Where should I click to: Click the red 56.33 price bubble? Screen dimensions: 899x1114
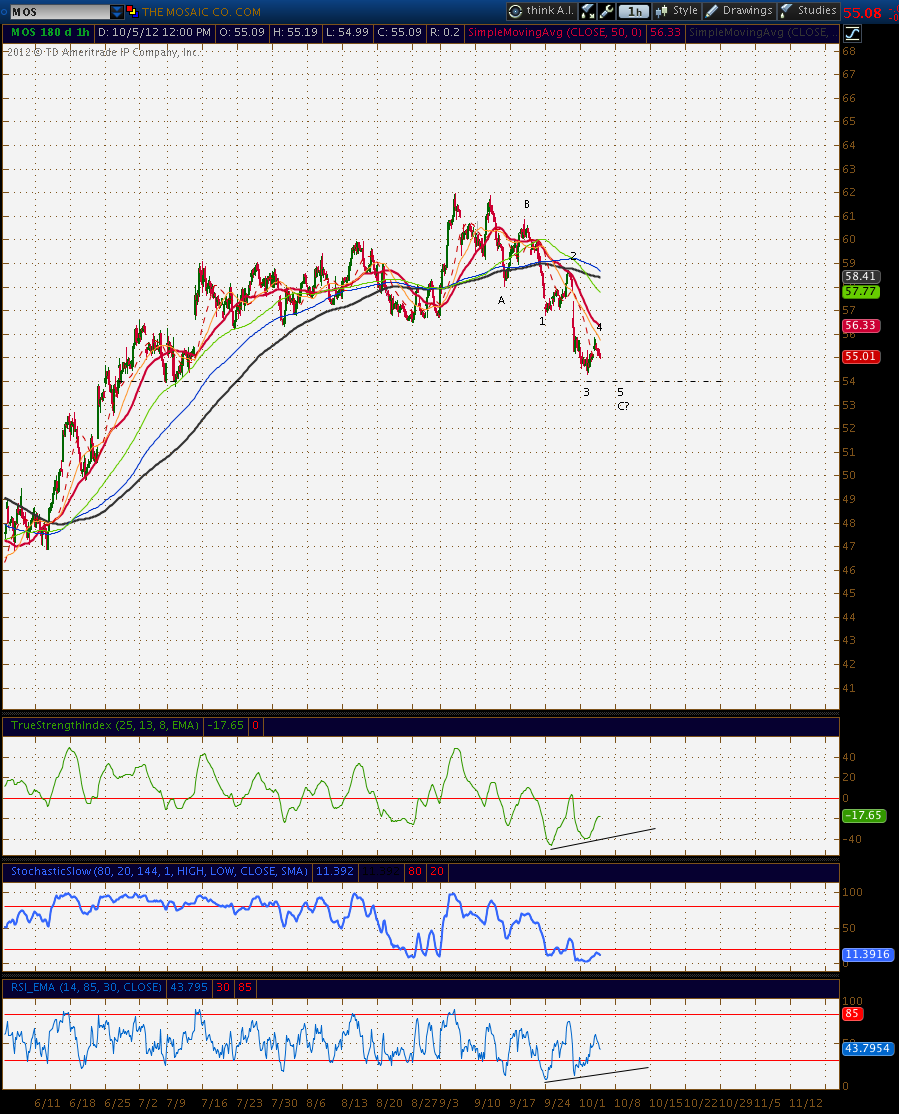pos(861,325)
